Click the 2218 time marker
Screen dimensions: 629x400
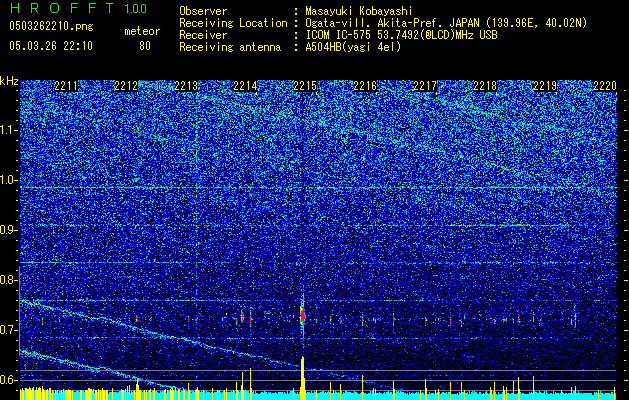[x=485, y=86]
